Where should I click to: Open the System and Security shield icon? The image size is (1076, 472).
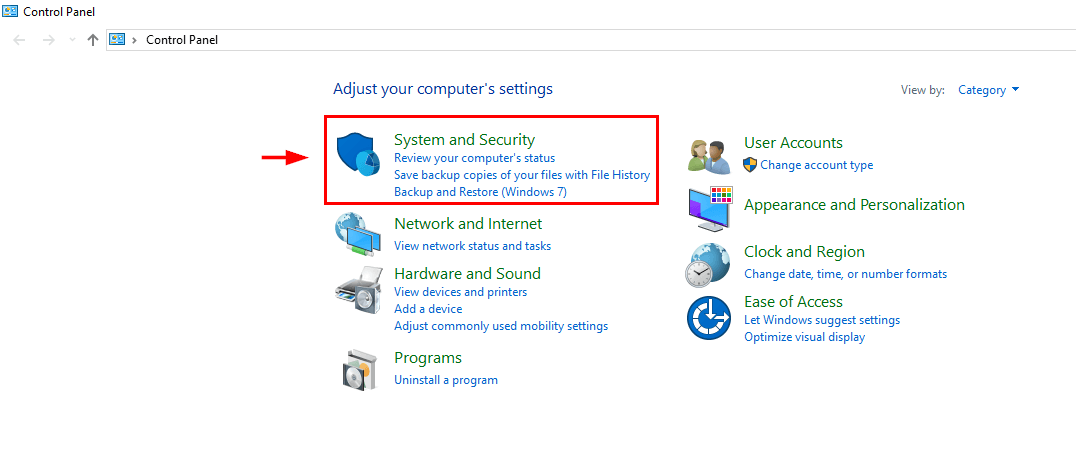(x=358, y=156)
